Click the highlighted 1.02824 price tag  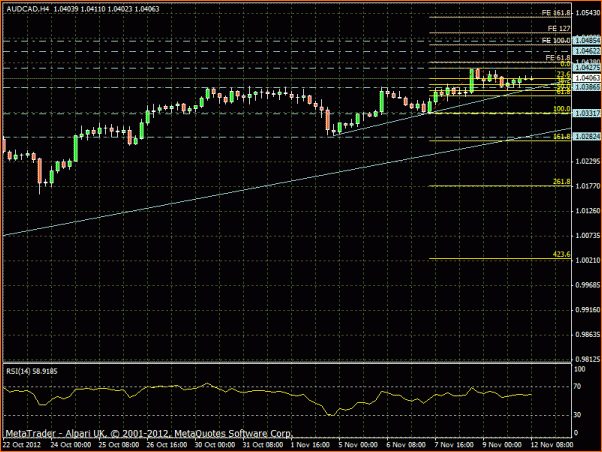587,137
